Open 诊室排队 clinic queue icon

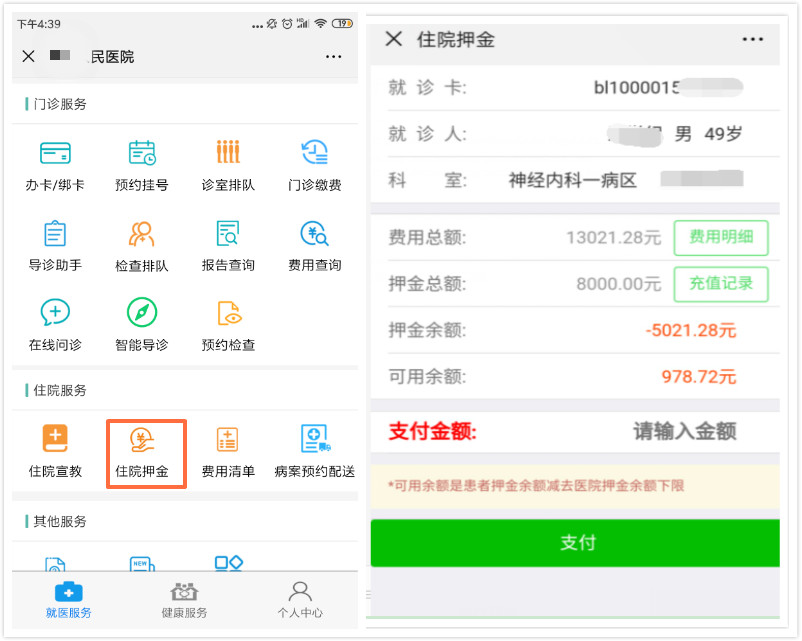(228, 152)
